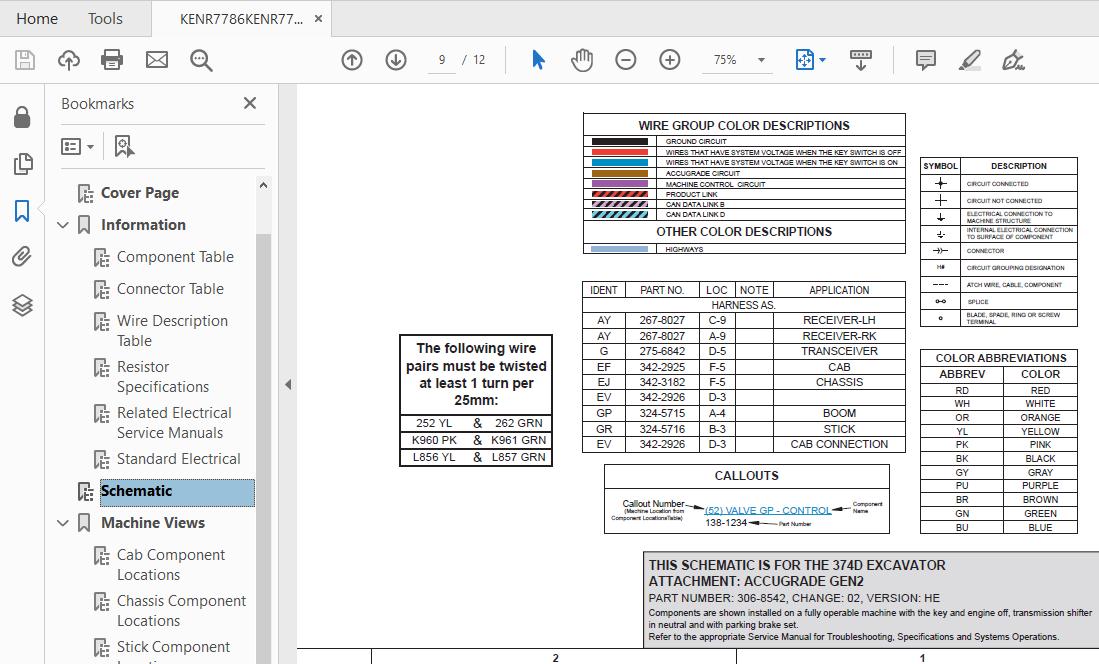This screenshot has width=1099, height=664.
Task: Select the KENR7786 document tab
Action: pos(241,19)
